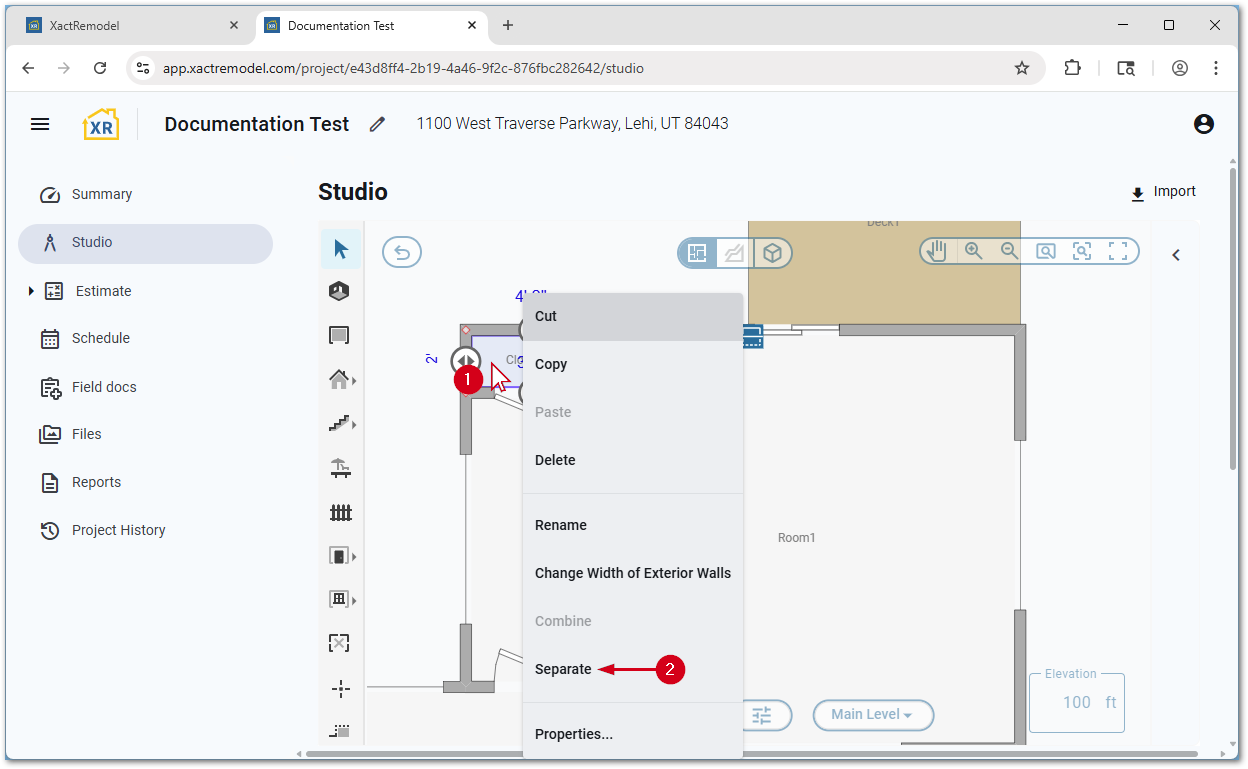
Task: Toggle the elevation view button
Action: pos(735,253)
